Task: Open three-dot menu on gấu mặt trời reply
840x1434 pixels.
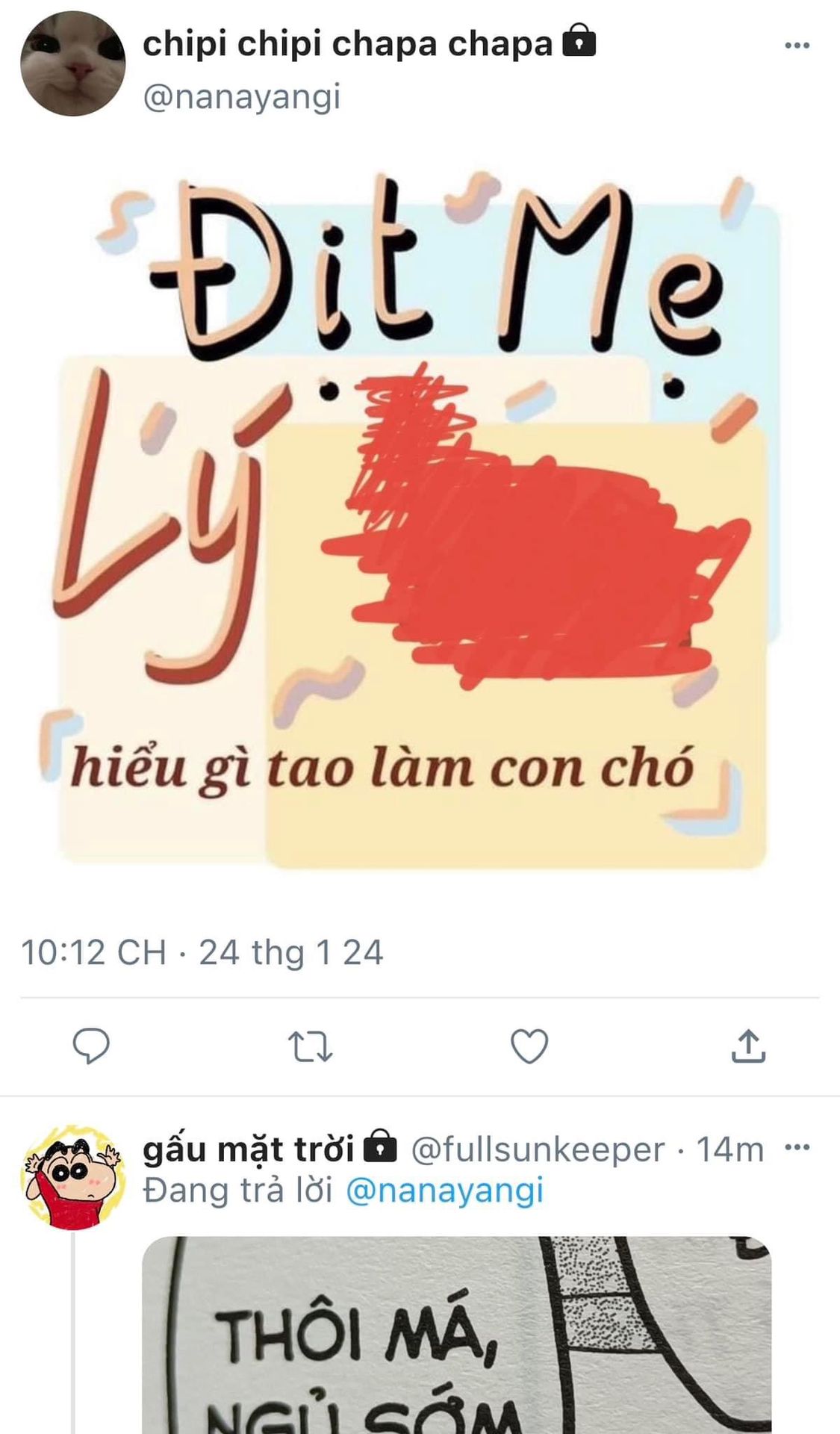Action: pyautogui.click(x=798, y=1147)
